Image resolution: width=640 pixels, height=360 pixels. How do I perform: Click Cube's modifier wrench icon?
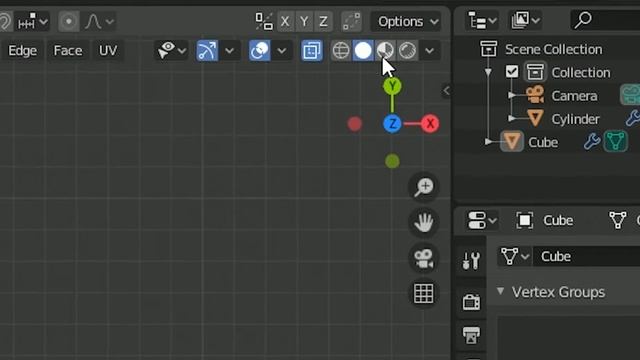[592, 142]
